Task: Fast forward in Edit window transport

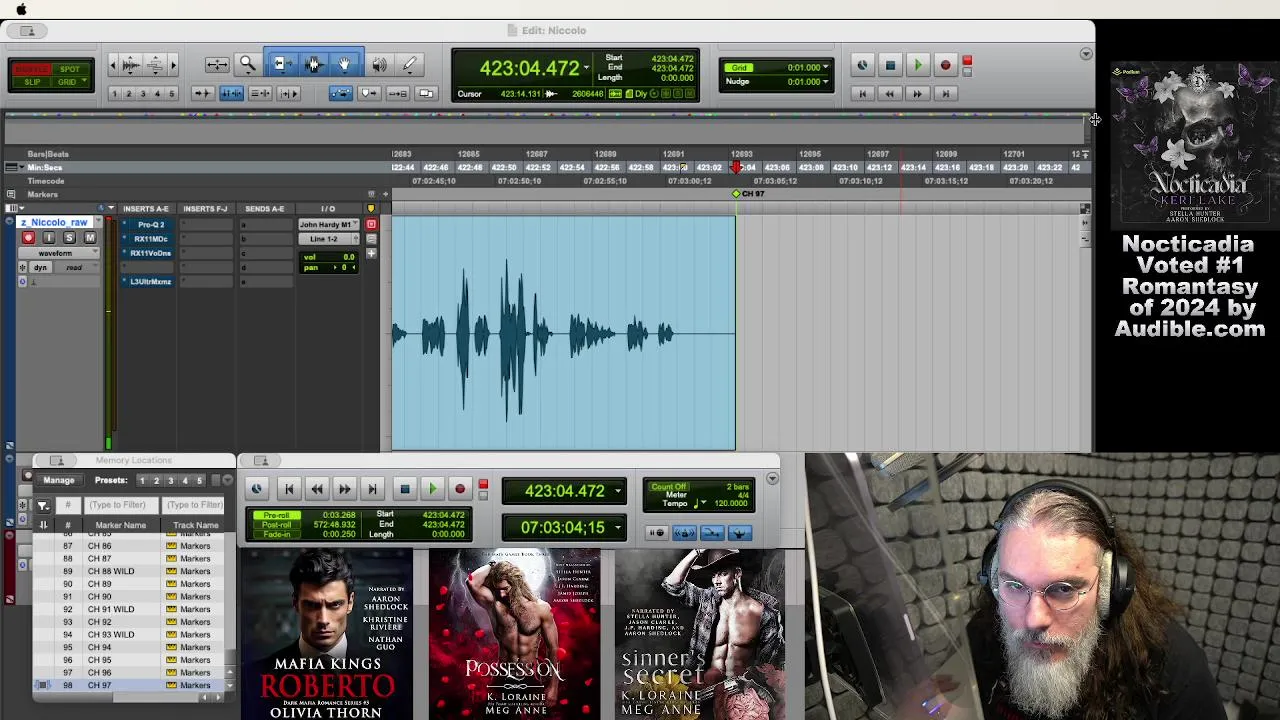Action: pos(917,94)
